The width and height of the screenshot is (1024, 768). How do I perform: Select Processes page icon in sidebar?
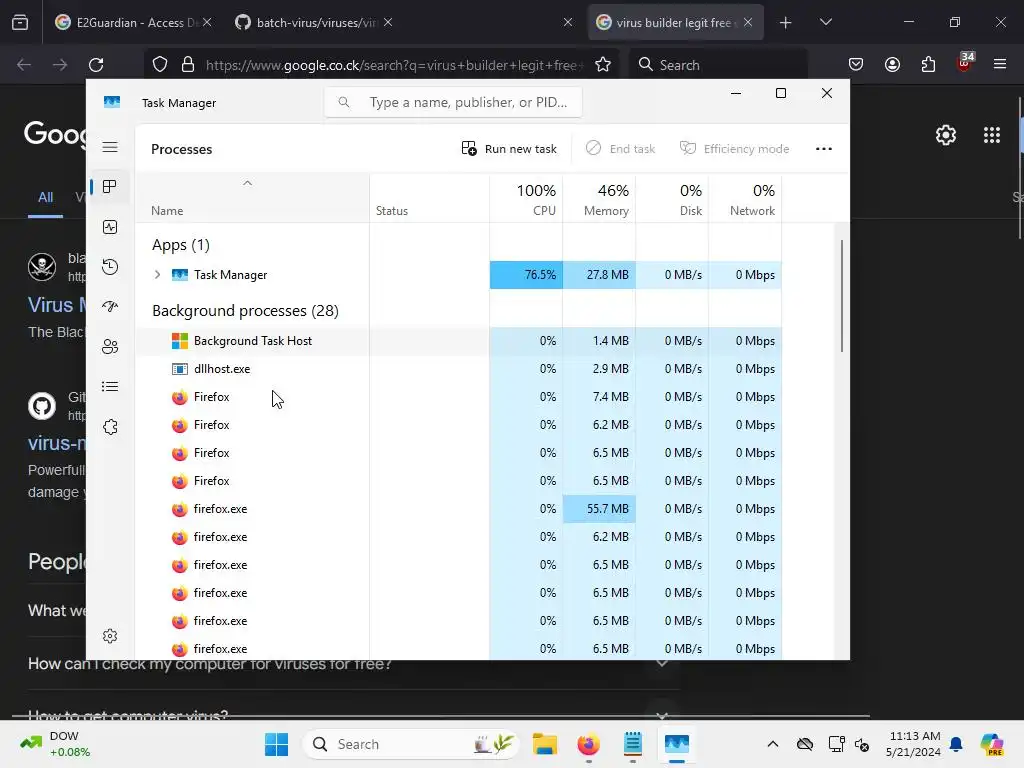pos(110,187)
